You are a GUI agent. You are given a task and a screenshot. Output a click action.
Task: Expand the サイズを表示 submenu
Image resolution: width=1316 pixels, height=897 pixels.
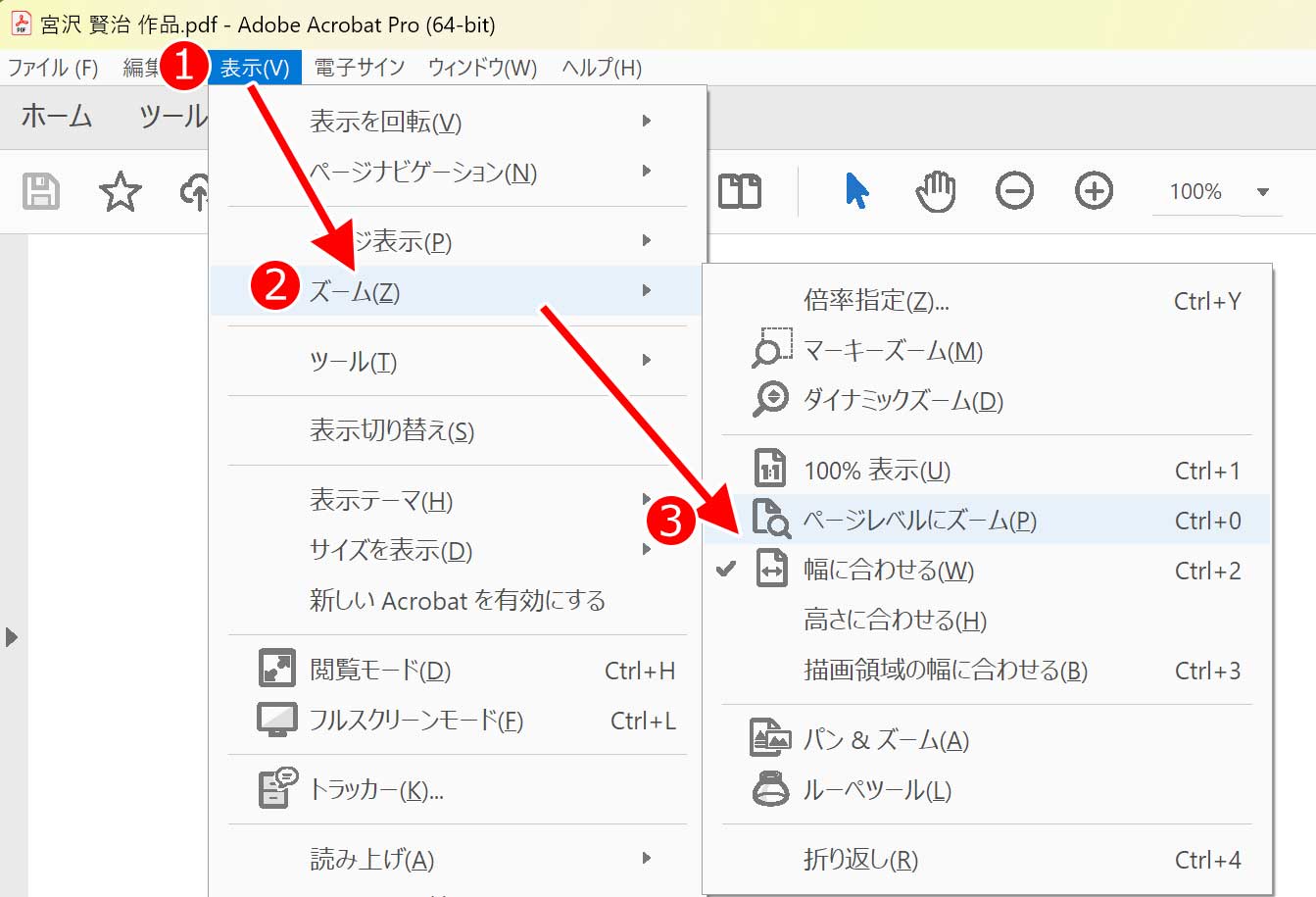[x=646, y=549]
